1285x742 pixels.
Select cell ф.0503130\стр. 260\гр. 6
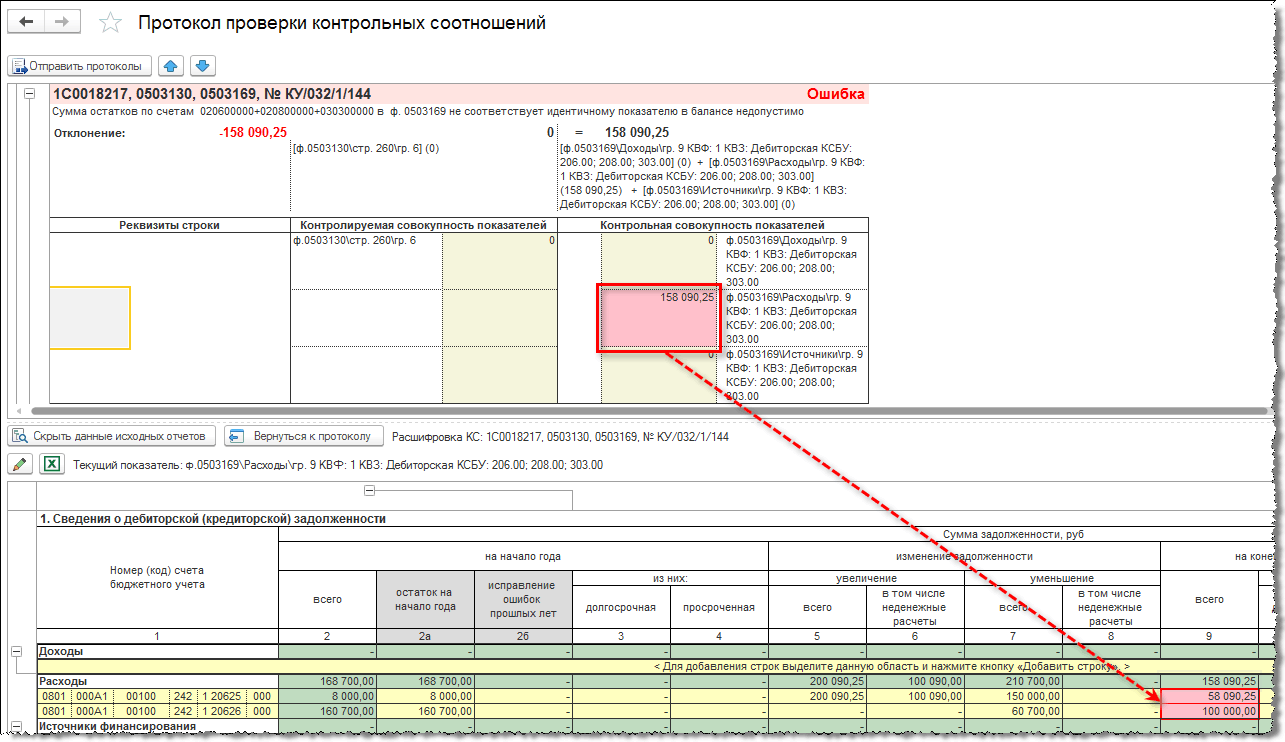click(367, 261)
